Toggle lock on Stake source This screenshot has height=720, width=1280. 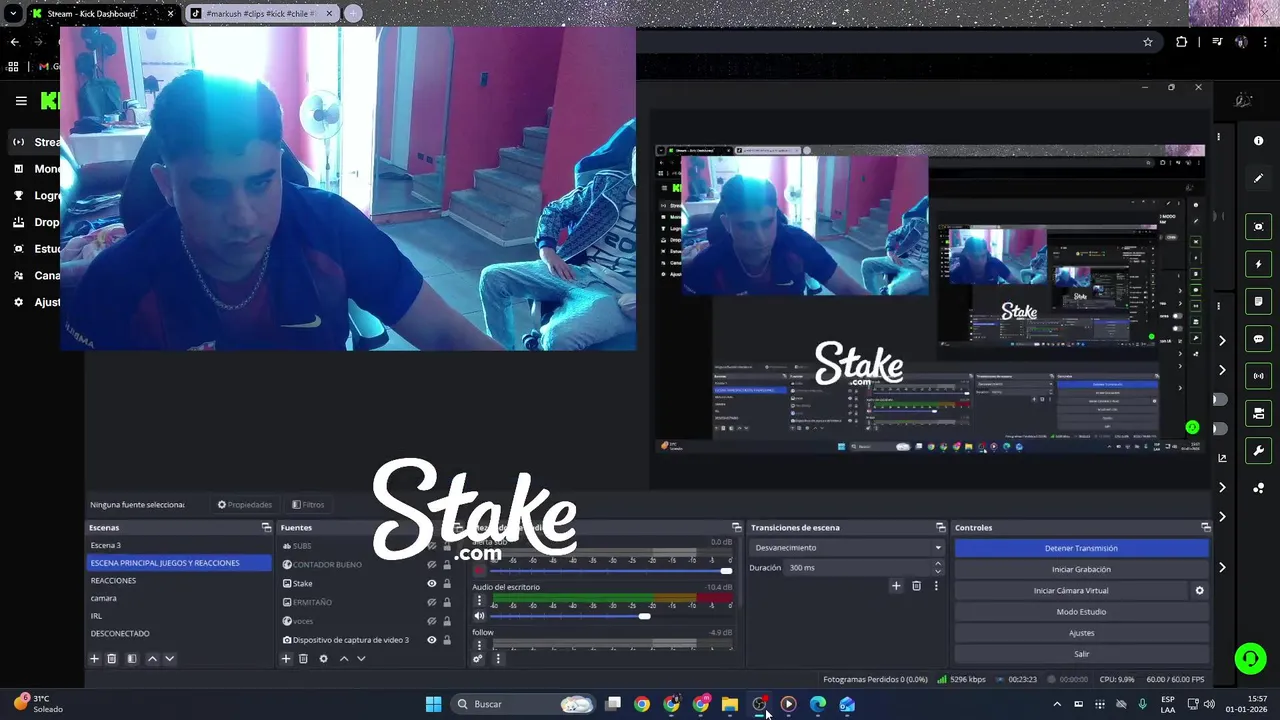point(447,583)
